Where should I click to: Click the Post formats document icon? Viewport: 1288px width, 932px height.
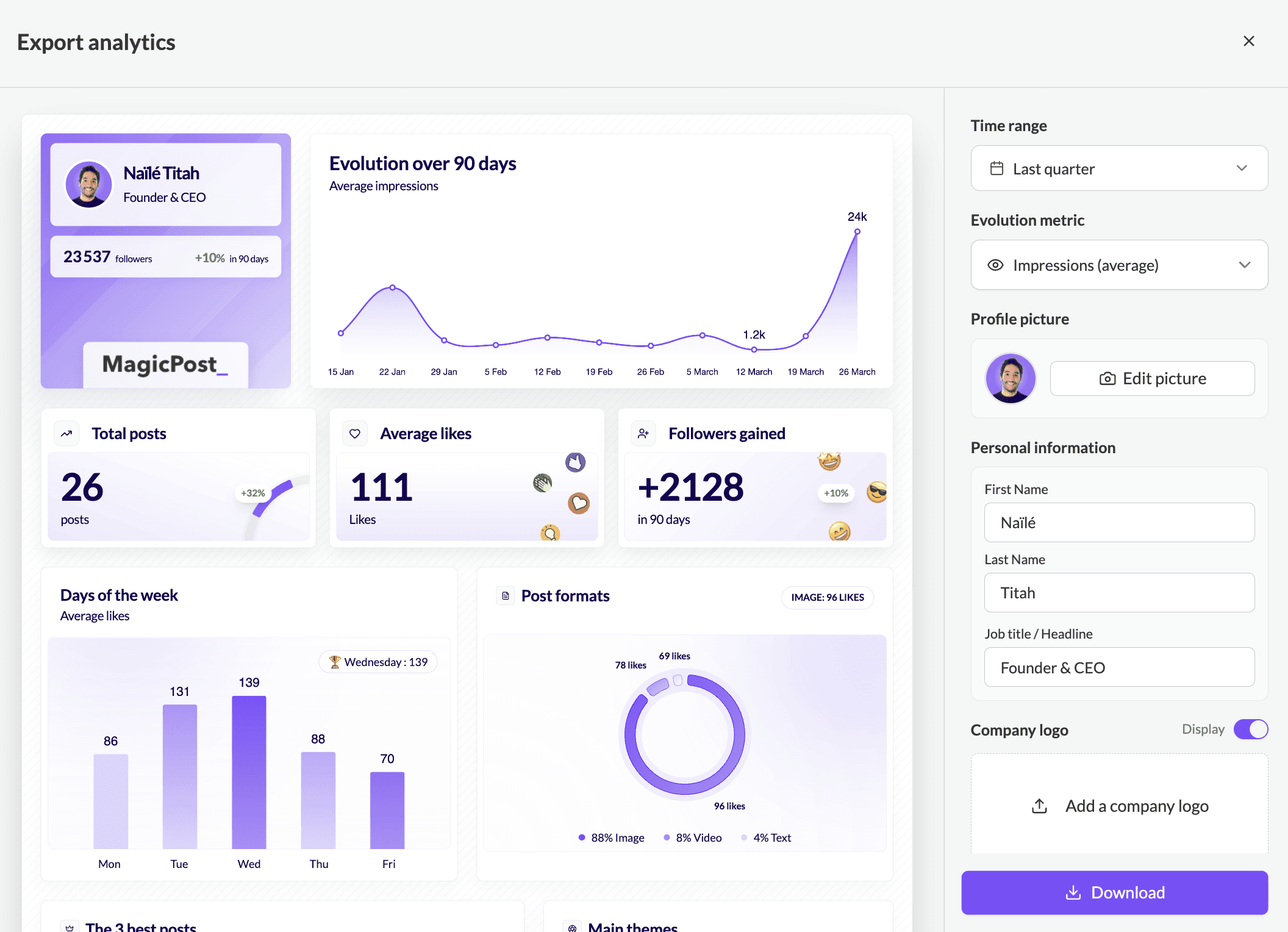[505, 596]
